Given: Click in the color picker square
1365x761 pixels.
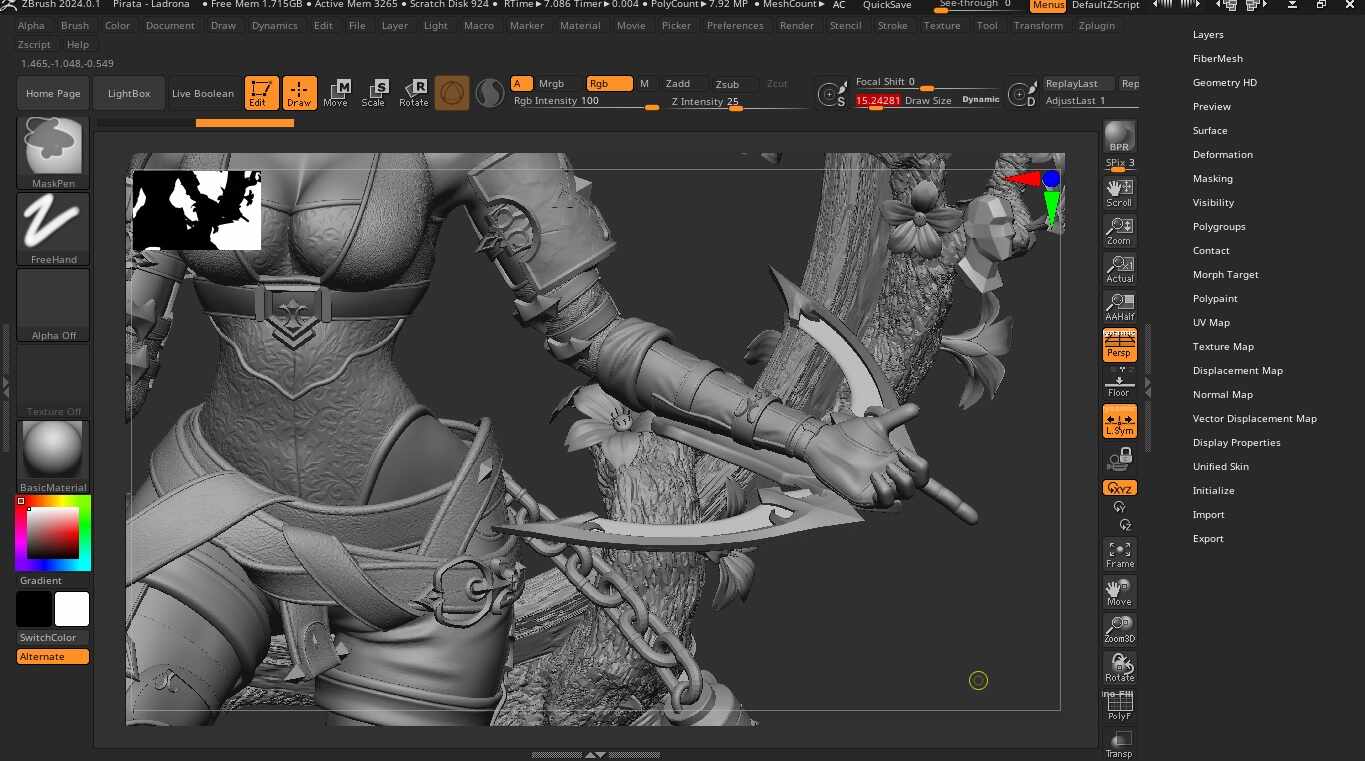Looking at the screenshot, I should [53, 532].
